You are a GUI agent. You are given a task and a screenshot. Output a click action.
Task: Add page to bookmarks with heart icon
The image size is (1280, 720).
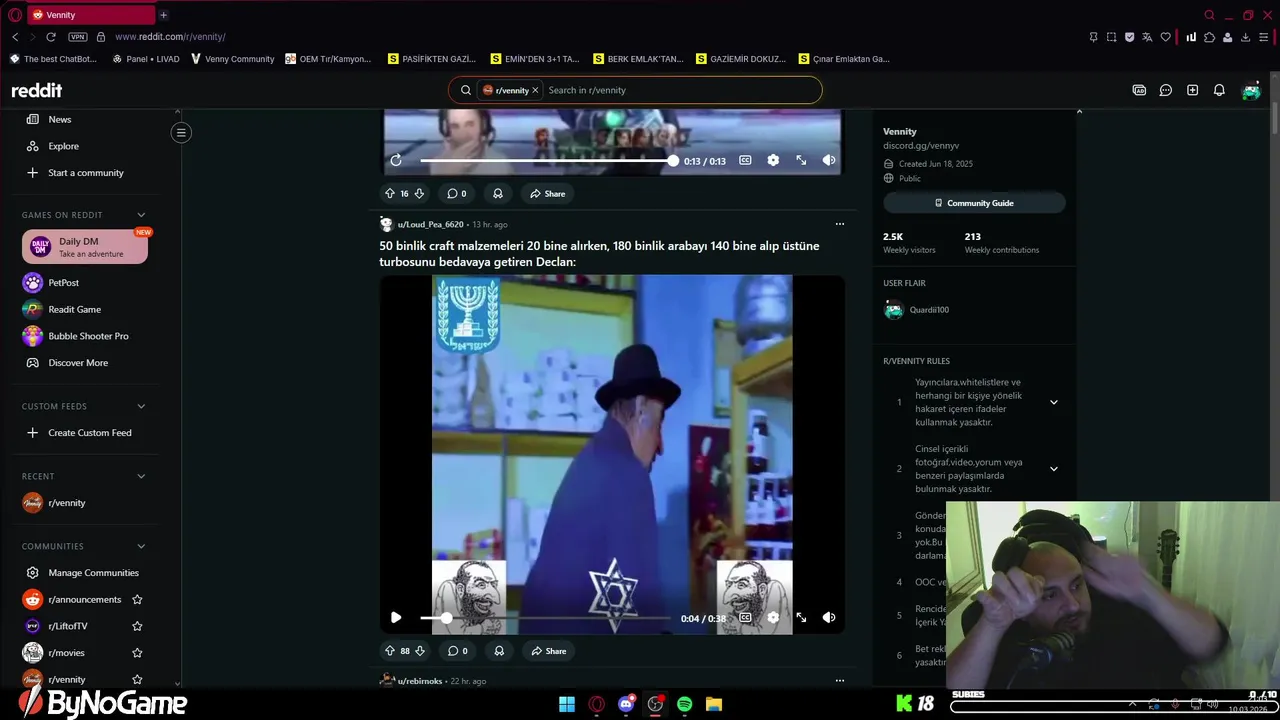tap(1166, 37)
